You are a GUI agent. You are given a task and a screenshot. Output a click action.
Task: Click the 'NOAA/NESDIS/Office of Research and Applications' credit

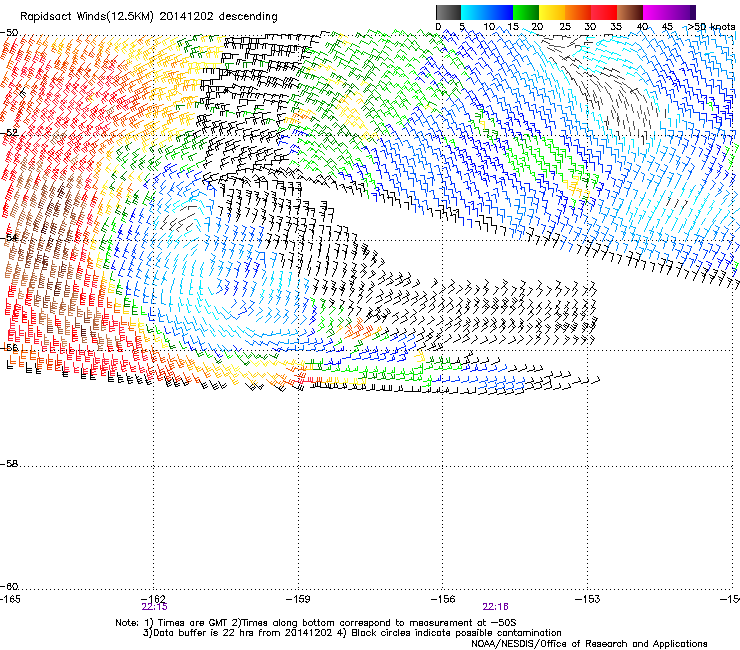pos(589,644)
